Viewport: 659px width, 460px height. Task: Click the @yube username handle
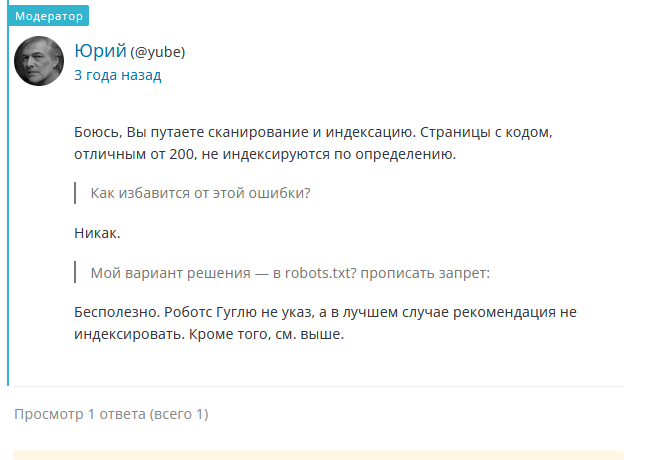click(157, 52)
